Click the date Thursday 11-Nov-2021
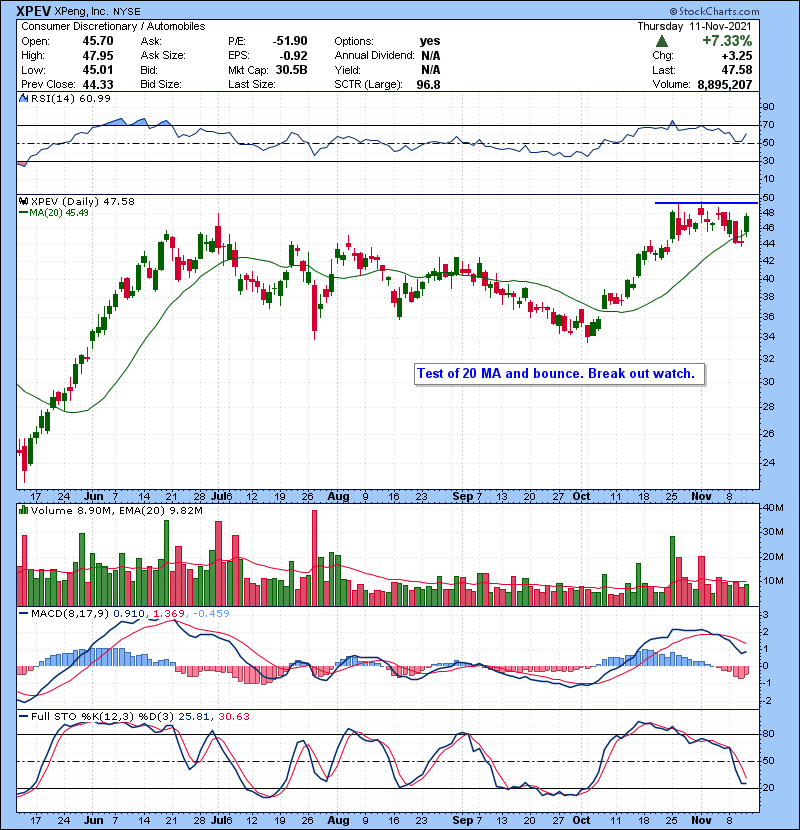The width and height of the screenshot is (800, 830). pos(694,26)
